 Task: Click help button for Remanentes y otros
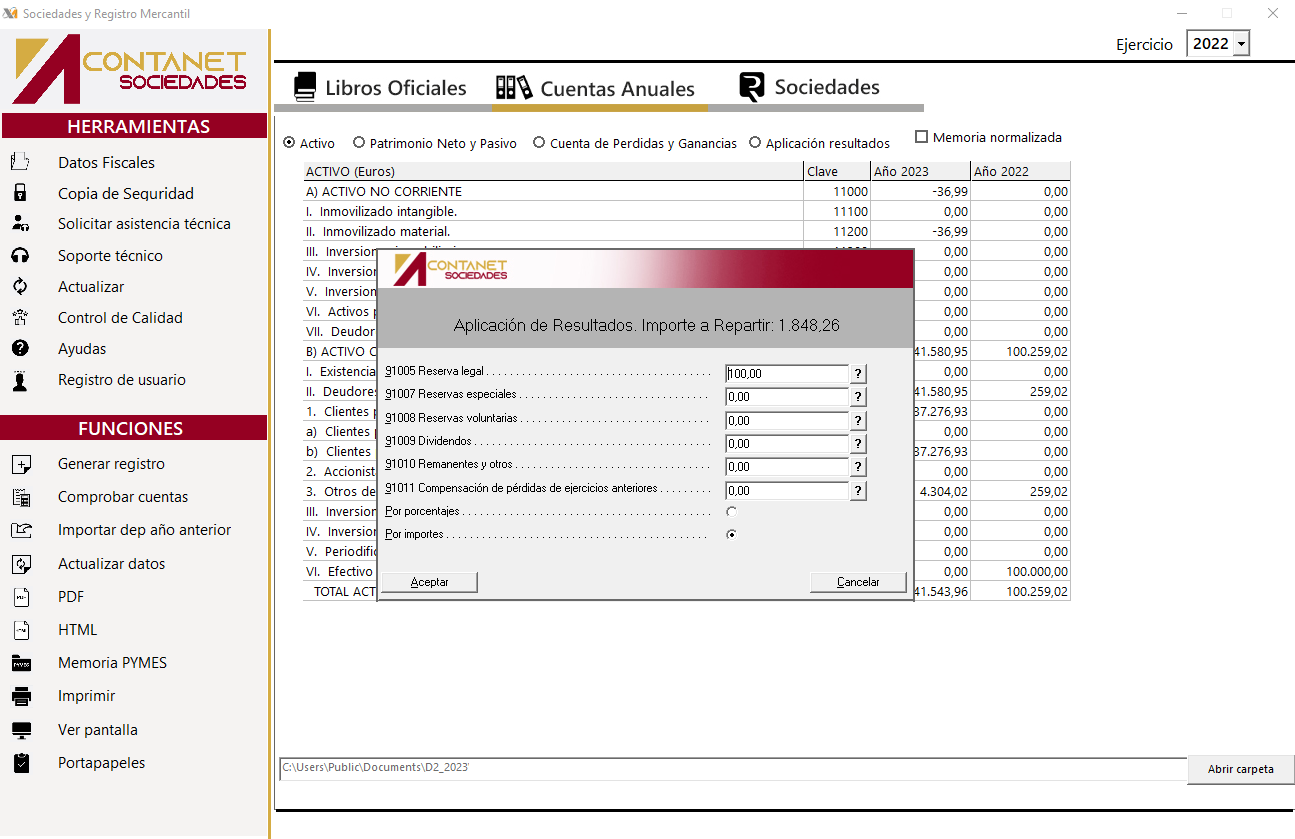pyautogui.click(x=858, y=466)
